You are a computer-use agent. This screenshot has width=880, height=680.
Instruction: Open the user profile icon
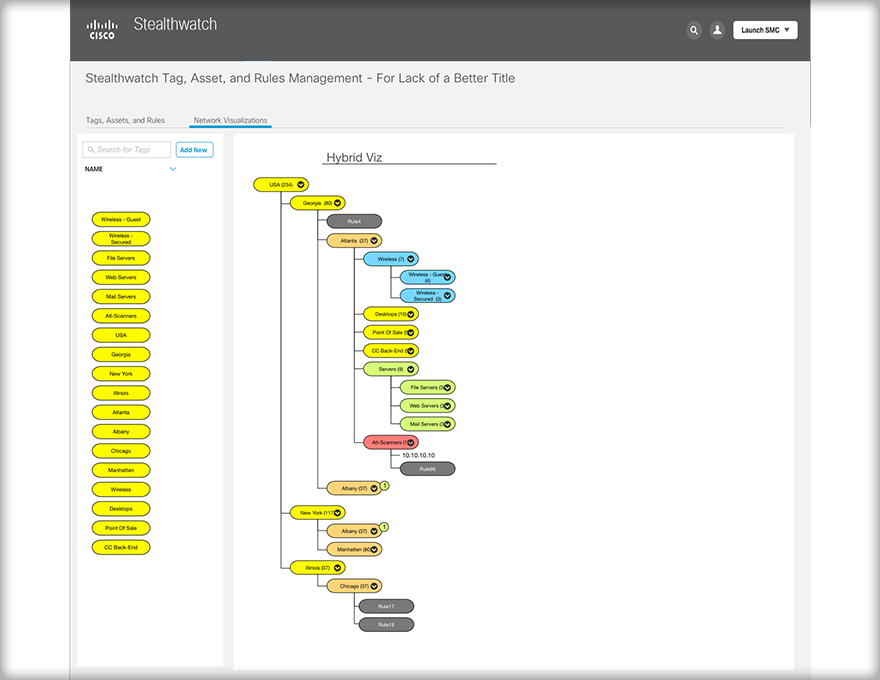[717, 30]
